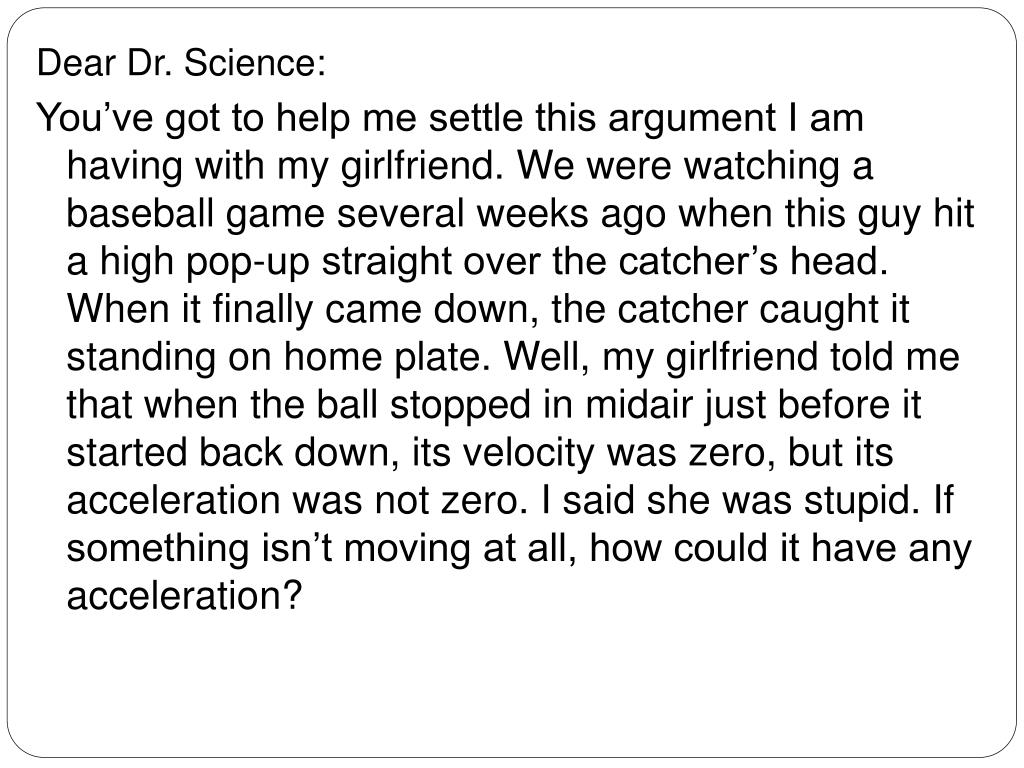This screenshot has height=768, width=1024.
Task: Click the greeting 'Dear Dr. Science:'
Action: pyautogui.click(x=181, y=63)
